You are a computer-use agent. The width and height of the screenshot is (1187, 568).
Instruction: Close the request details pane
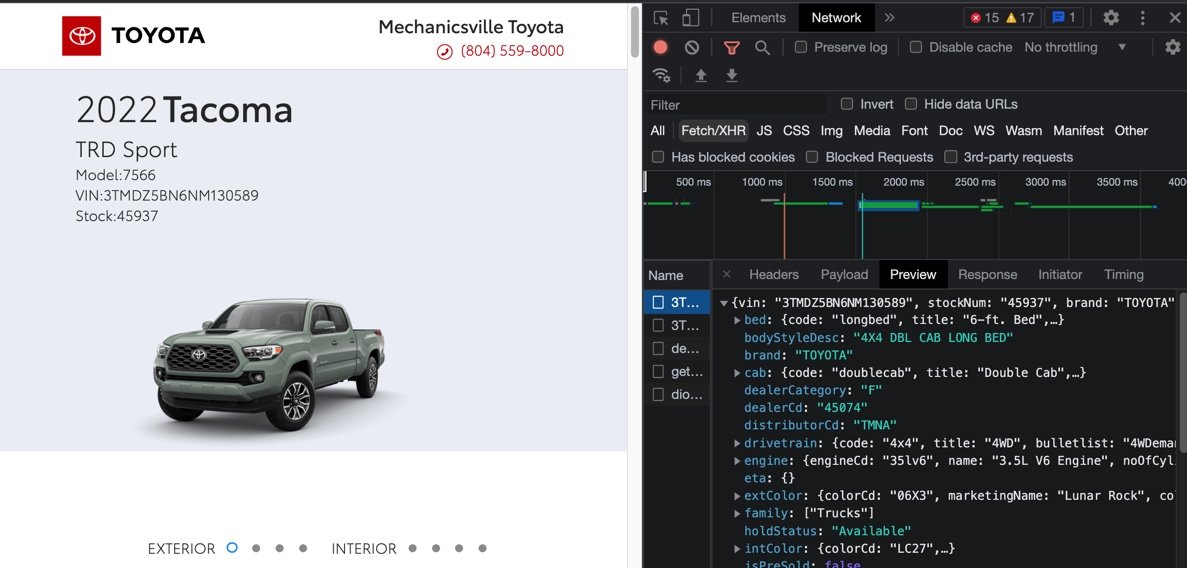pos(727,274)
